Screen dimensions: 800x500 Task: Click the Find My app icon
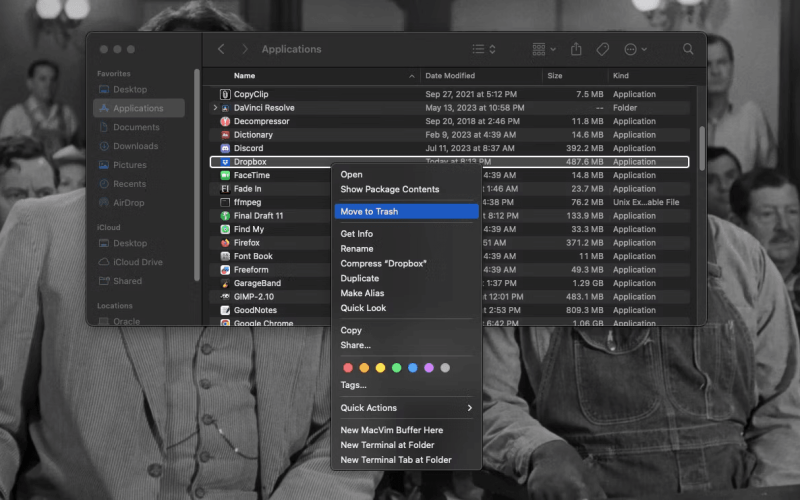(x=225, y=229)
